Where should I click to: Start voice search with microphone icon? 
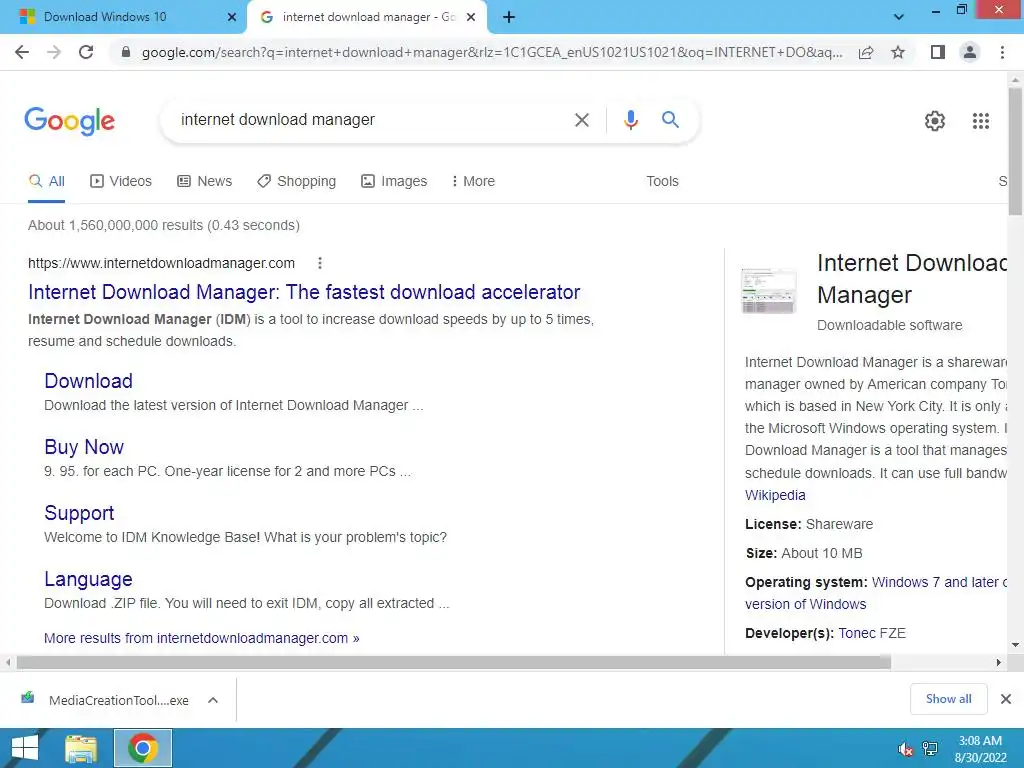click(630, 120)
